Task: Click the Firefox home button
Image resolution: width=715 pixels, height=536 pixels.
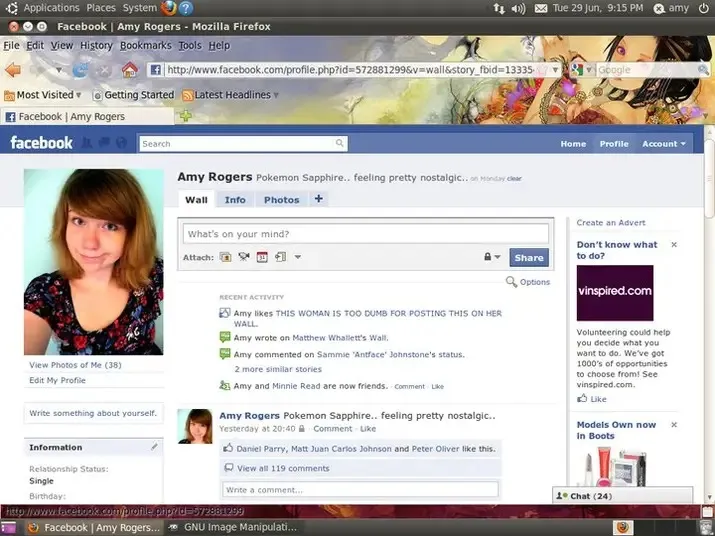Action: pos(130,70)
